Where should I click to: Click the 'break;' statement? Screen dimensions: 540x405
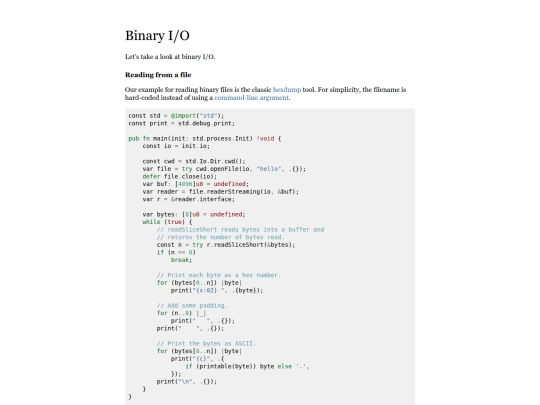click(x=181, y=260)
